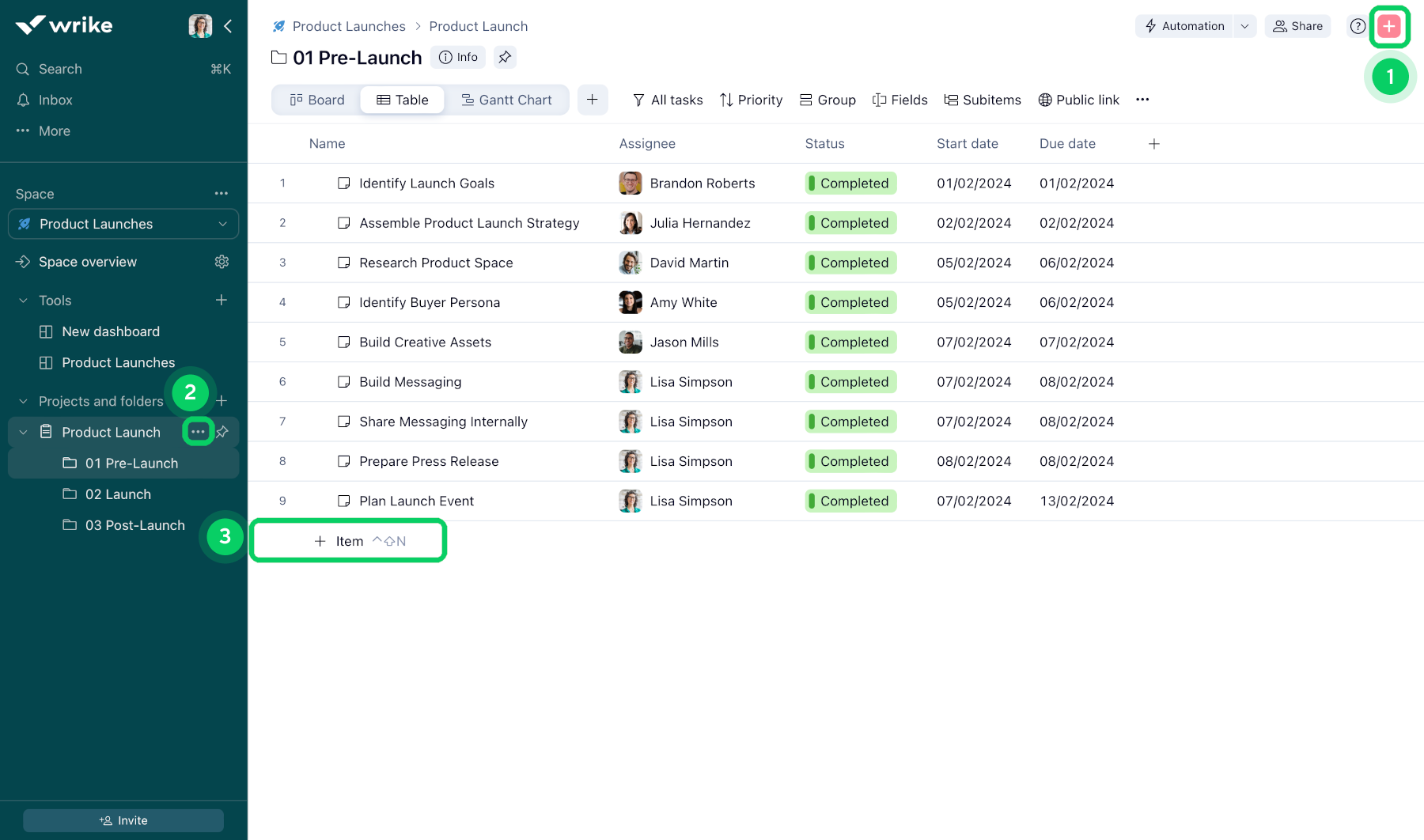Viewport: 1424px width, 840px height.
Task: Toggle the Completed status on Build Messaging
Action: coord(850,381)
